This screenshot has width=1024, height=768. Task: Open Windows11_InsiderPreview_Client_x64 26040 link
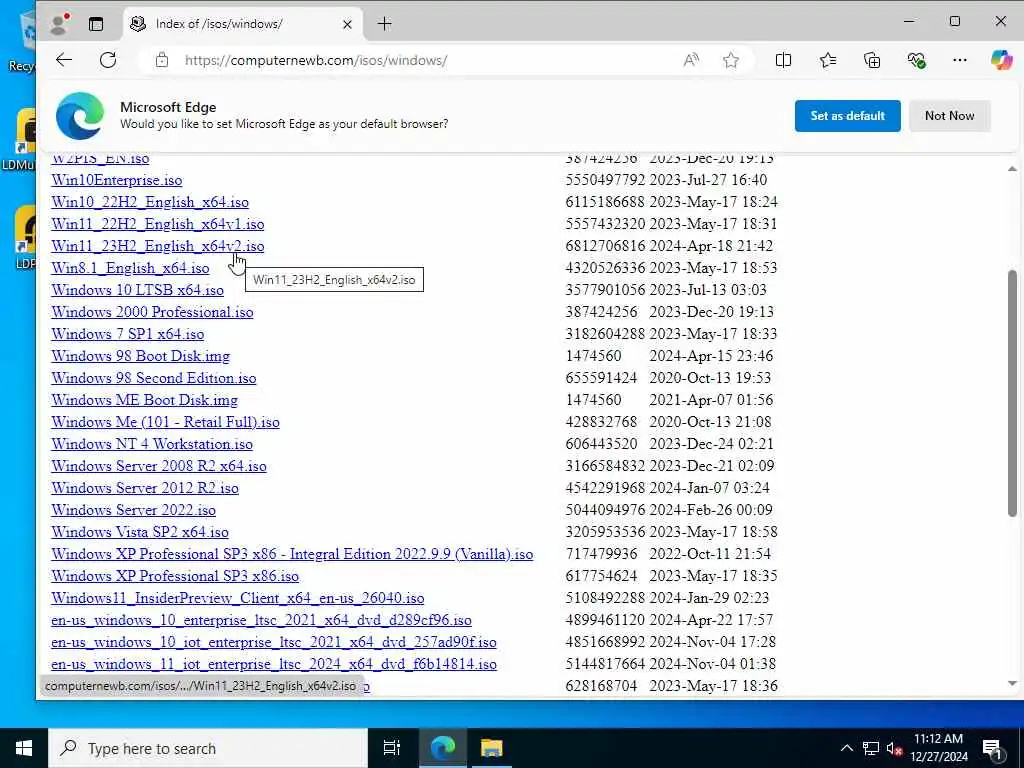pos(238,598)
